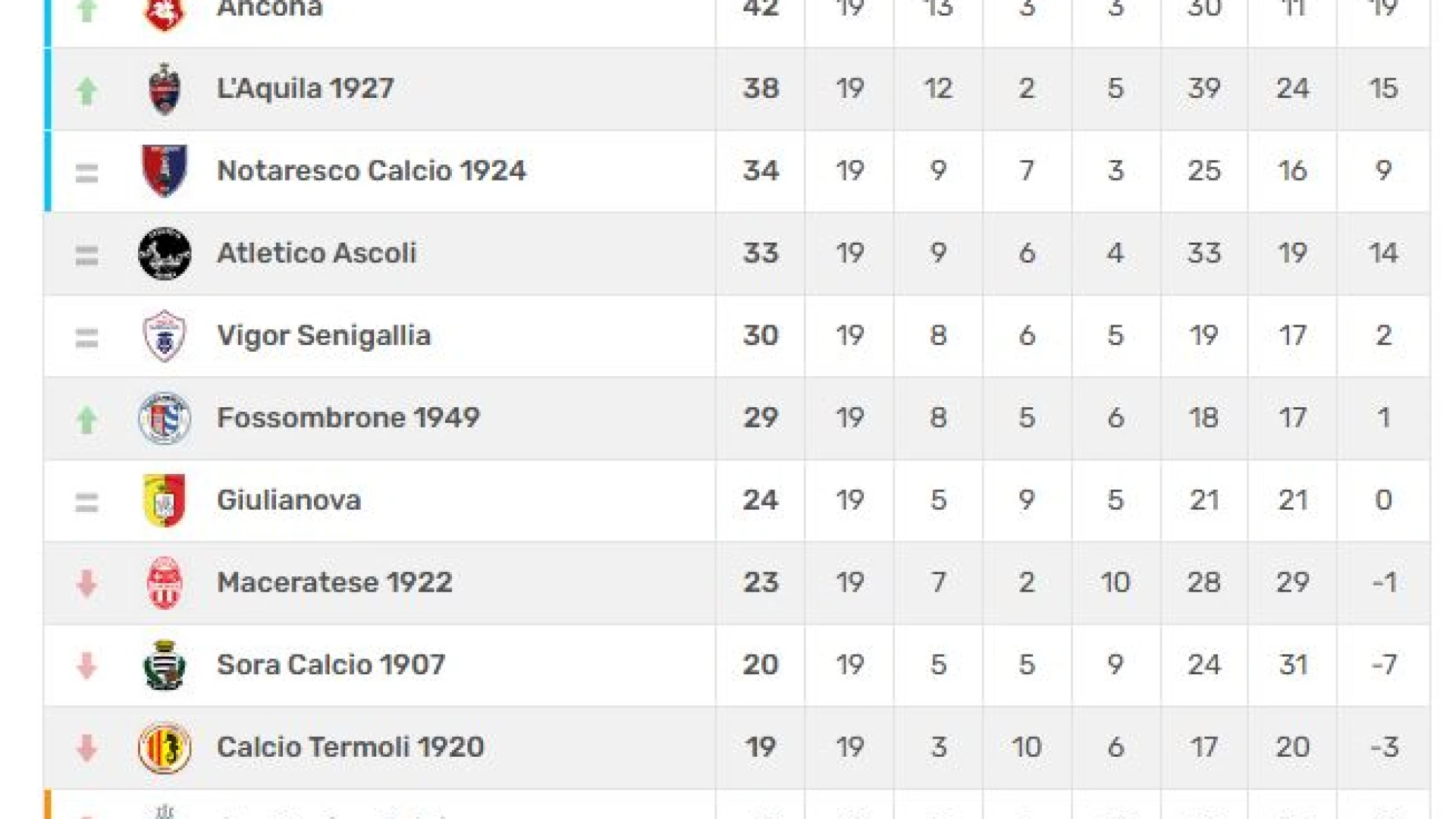Select the Vigor Senigallia crest icon
The height and width of the screenshot is (819, 1456).
coord(165,336)
